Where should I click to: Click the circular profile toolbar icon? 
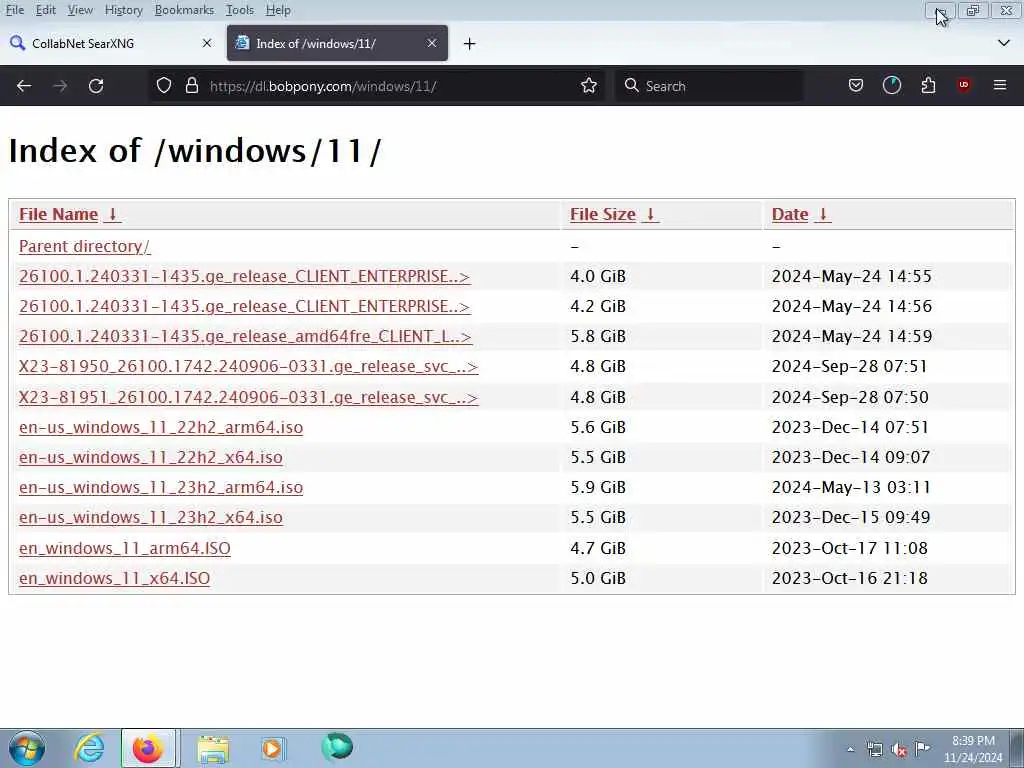click(x=891, y=86)
